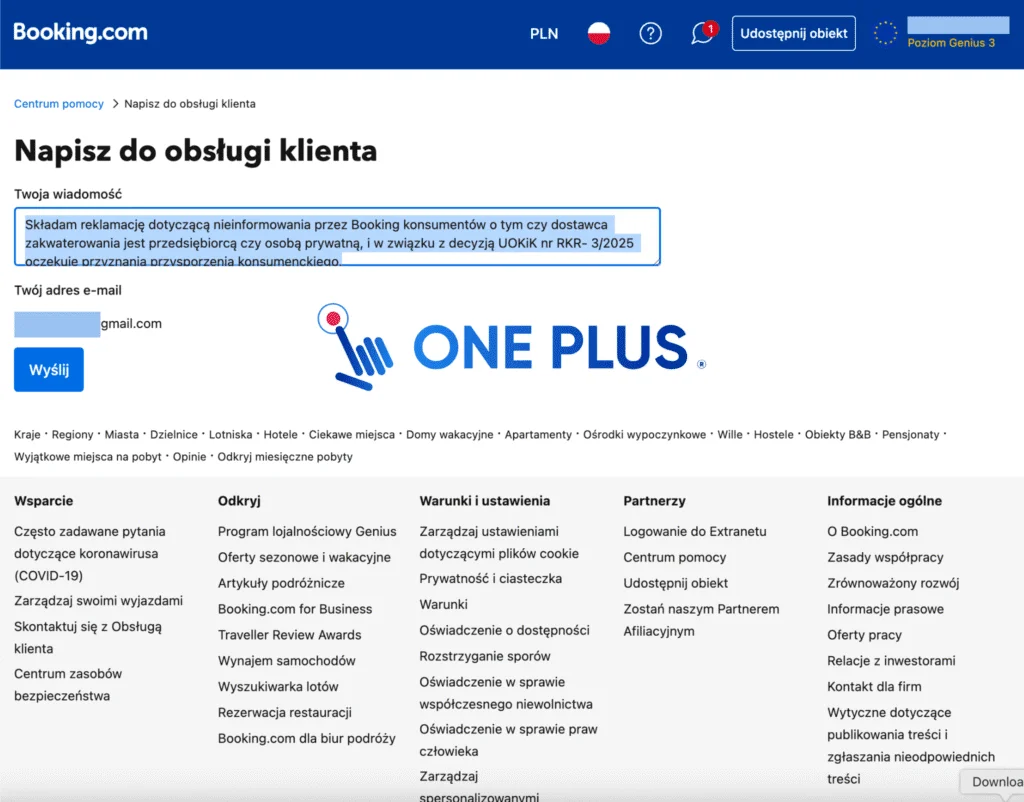
Task: Open the Hotele category link
Action: click(x=281, y=435)
